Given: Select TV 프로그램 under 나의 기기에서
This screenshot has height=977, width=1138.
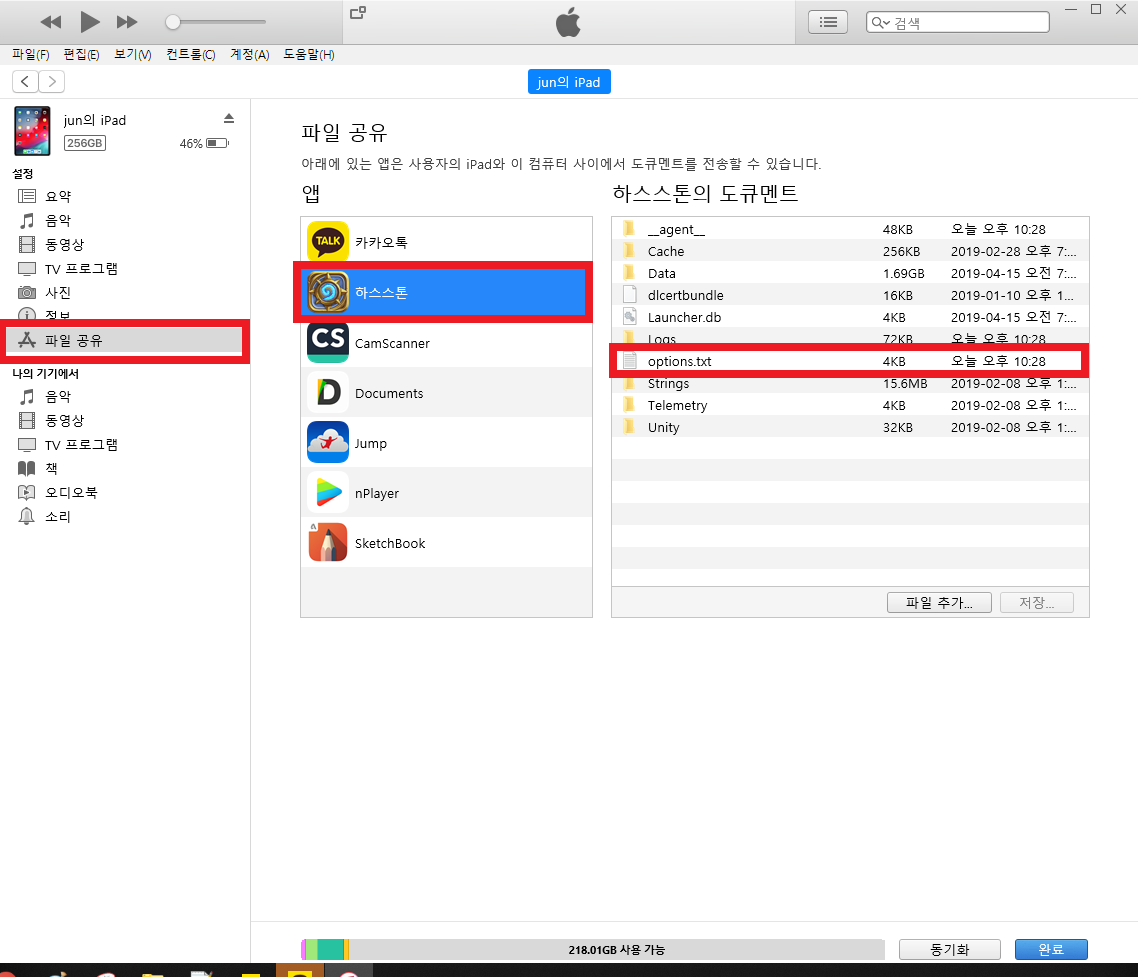Looking at the screenshot, I should tap(81, 444).
